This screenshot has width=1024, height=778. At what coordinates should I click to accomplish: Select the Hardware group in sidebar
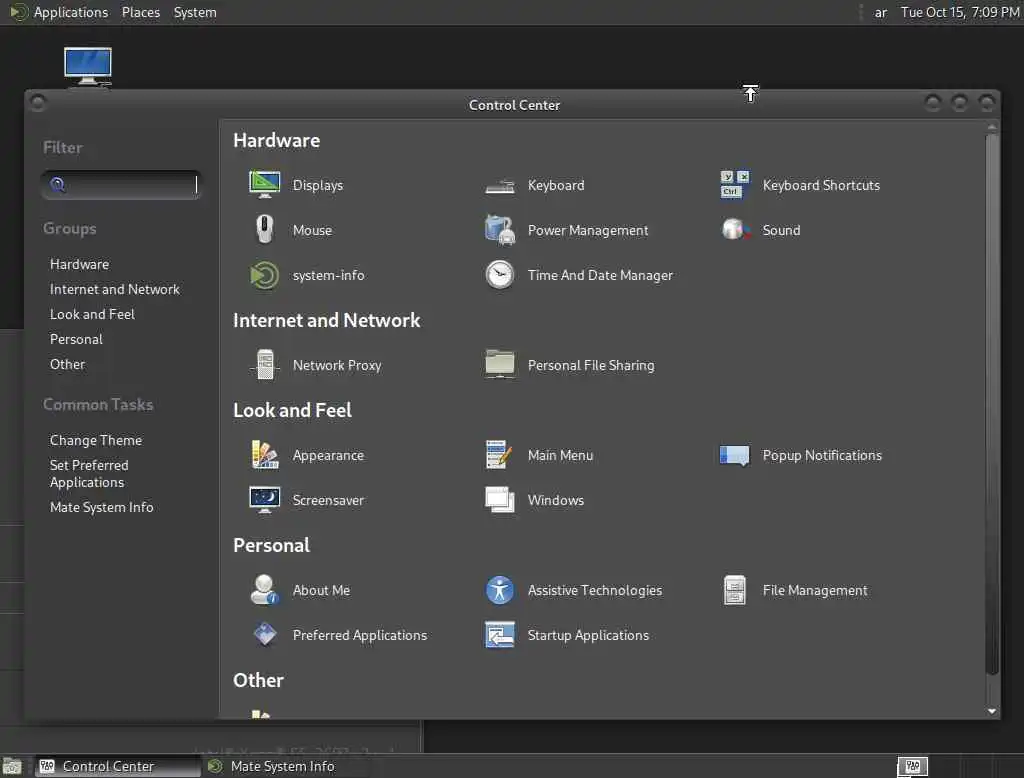[x=80, y=264]
